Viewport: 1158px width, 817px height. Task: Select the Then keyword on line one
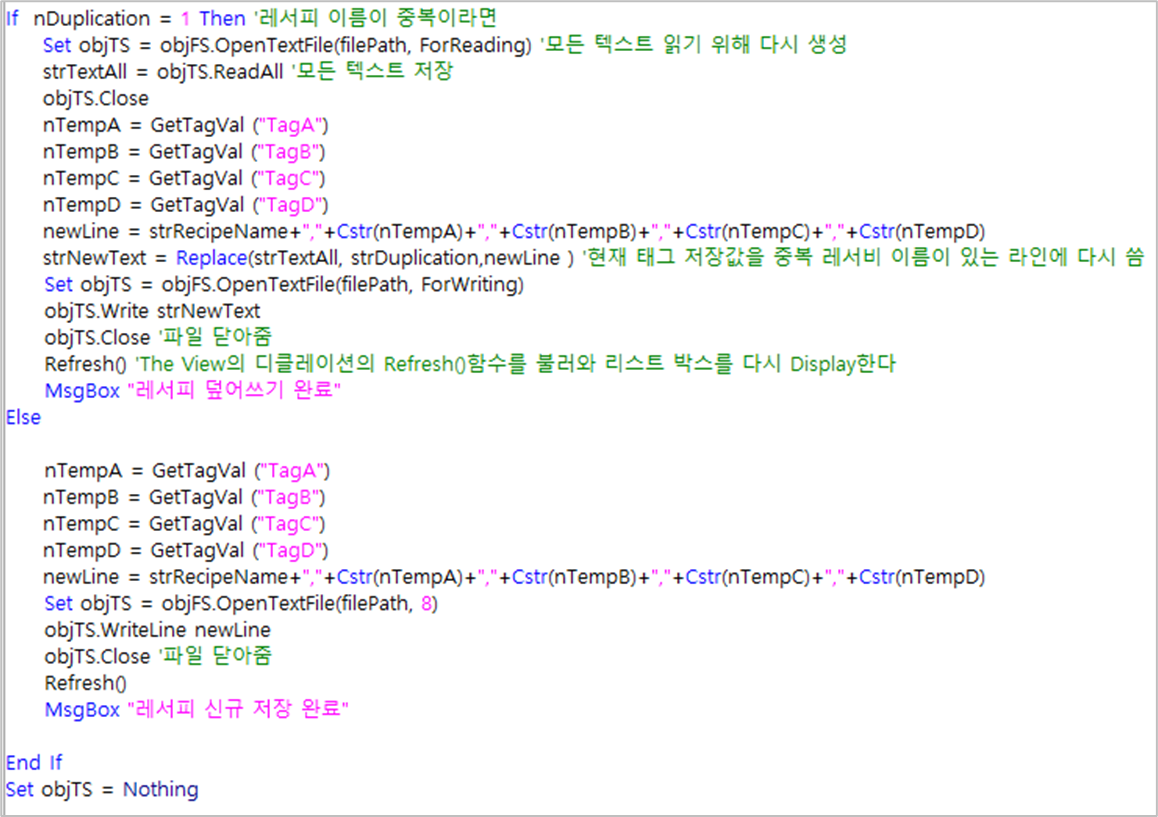pos(221,18)
